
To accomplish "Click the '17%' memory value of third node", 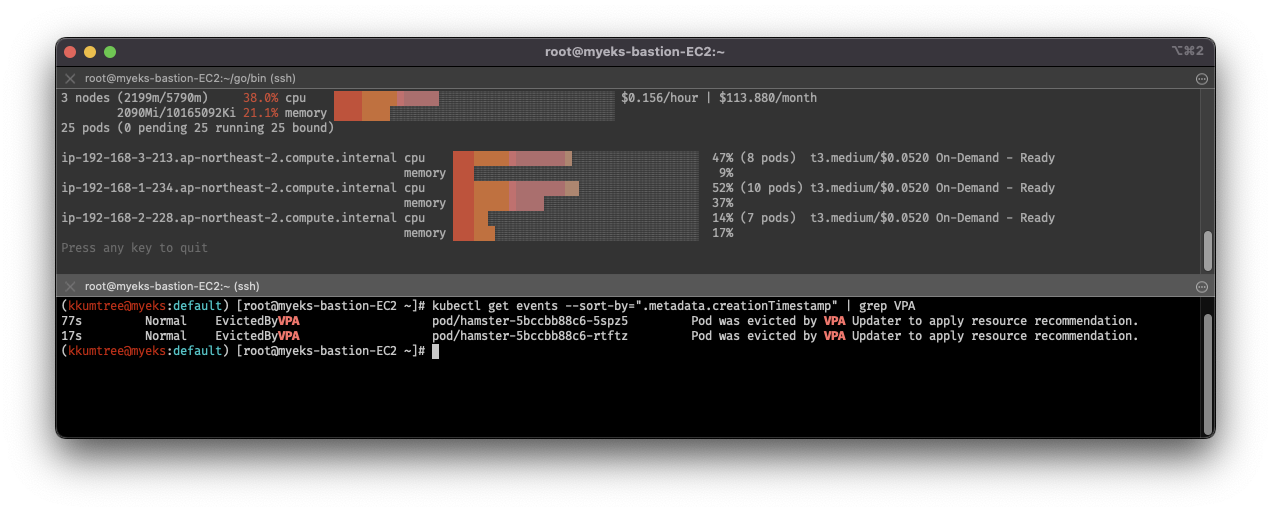I will [x=722, y=233].
